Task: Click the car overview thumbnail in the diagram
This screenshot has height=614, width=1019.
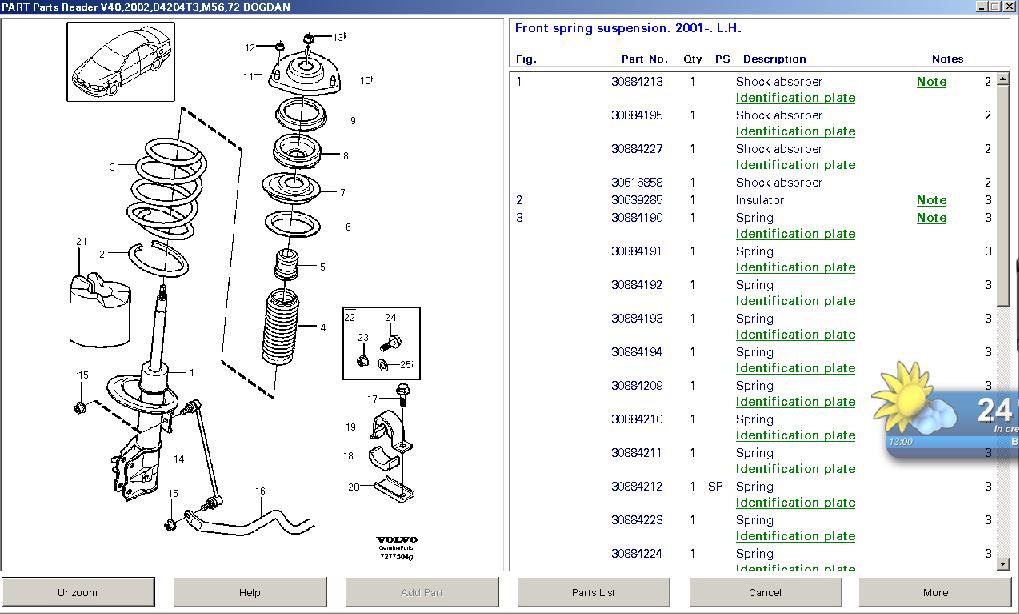Action: pos(120,62)
